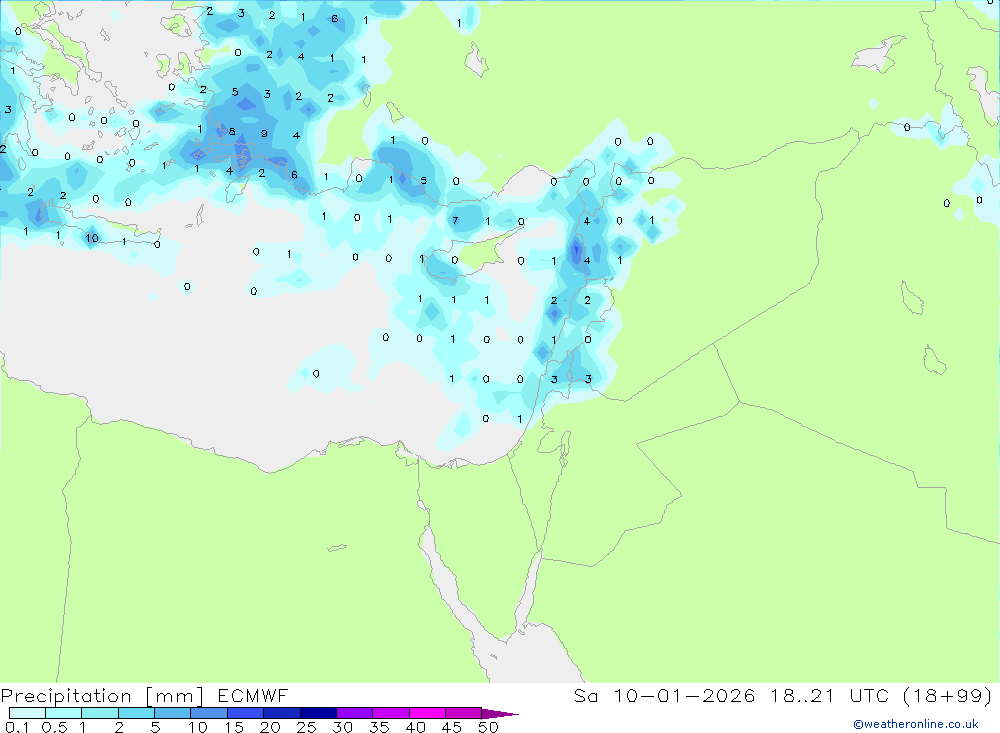
Task: Click the map value '10' near Crete
Action: coord(92,238)
